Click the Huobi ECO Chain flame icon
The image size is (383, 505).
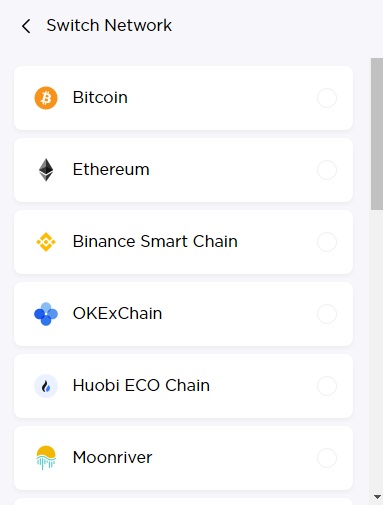[46, 386]
